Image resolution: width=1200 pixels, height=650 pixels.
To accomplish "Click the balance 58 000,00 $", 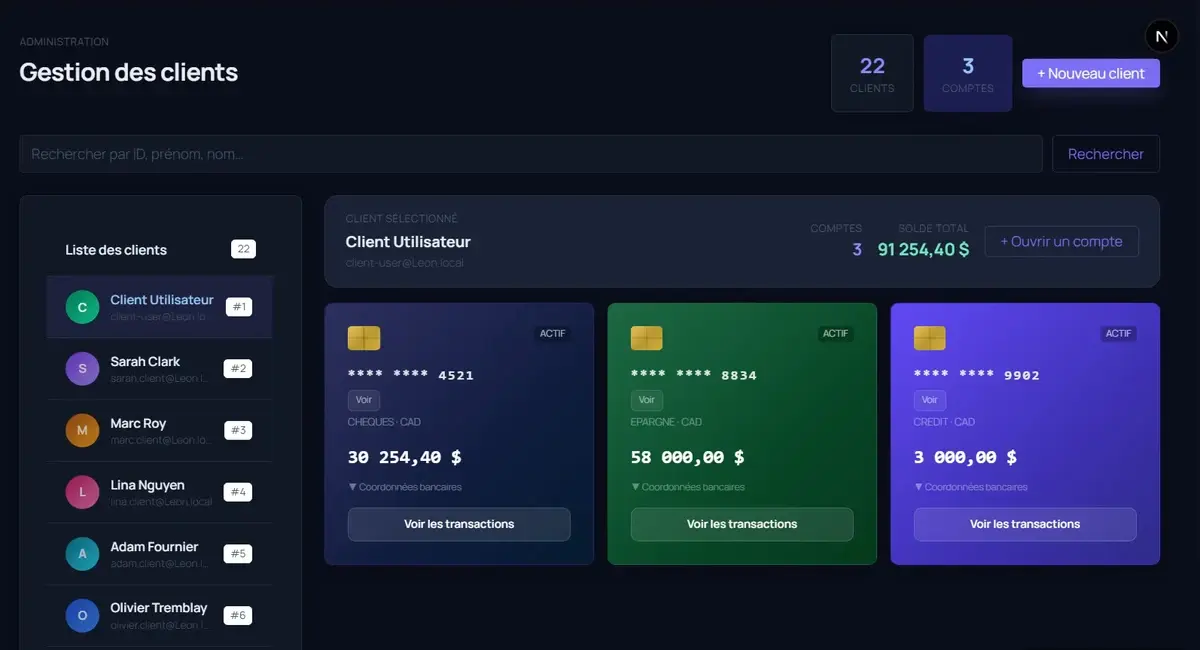I will pos(688,457).
